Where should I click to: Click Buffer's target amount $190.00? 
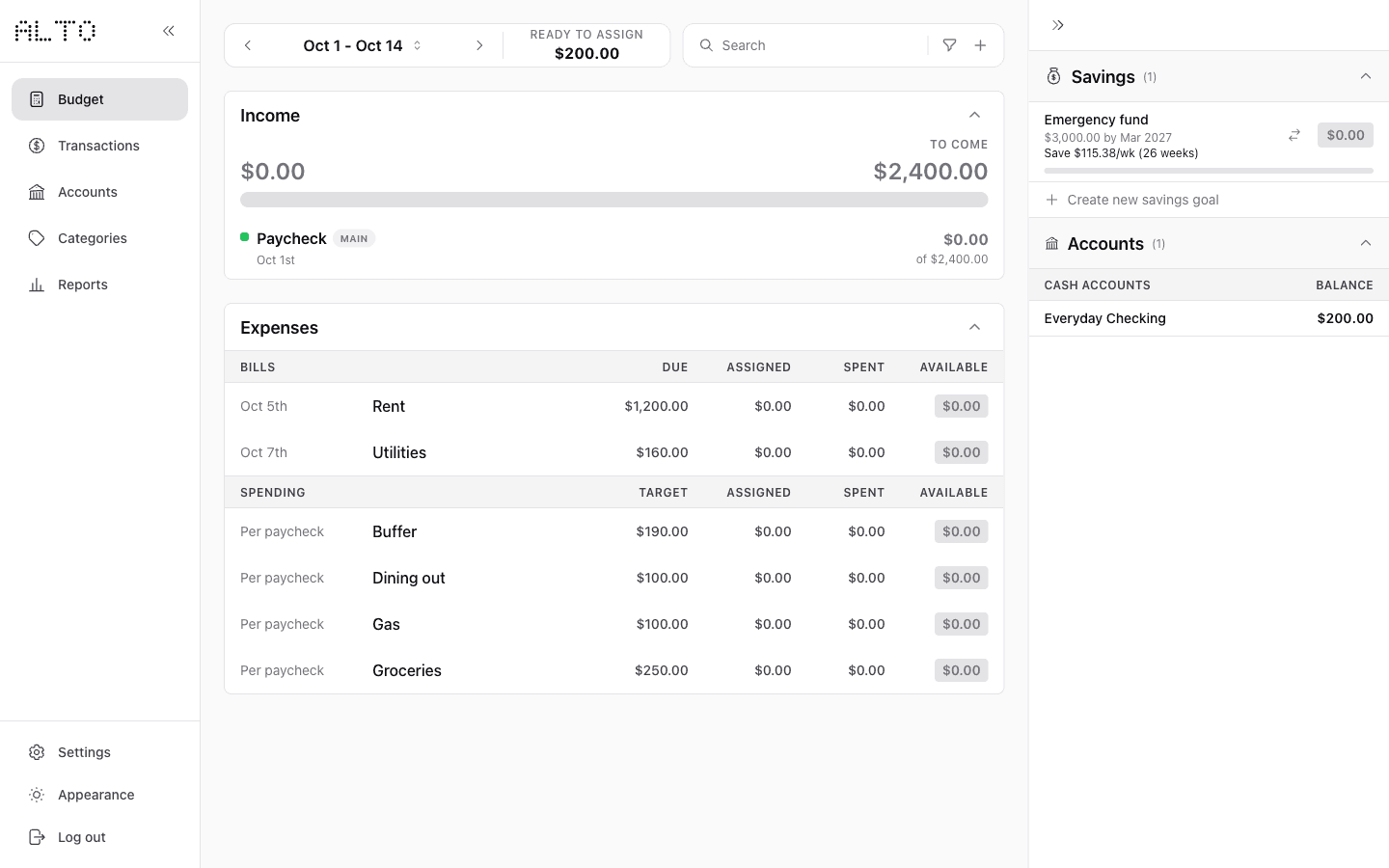tap(662, 531)
